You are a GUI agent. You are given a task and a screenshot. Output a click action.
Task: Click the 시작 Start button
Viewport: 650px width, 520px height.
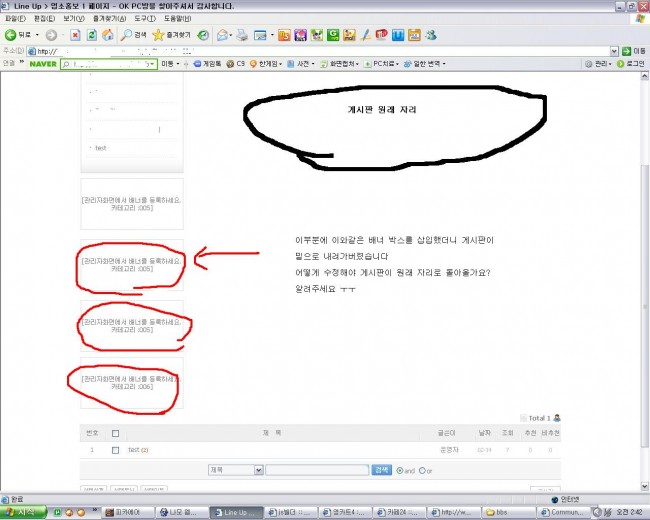[x=23, y=513]
